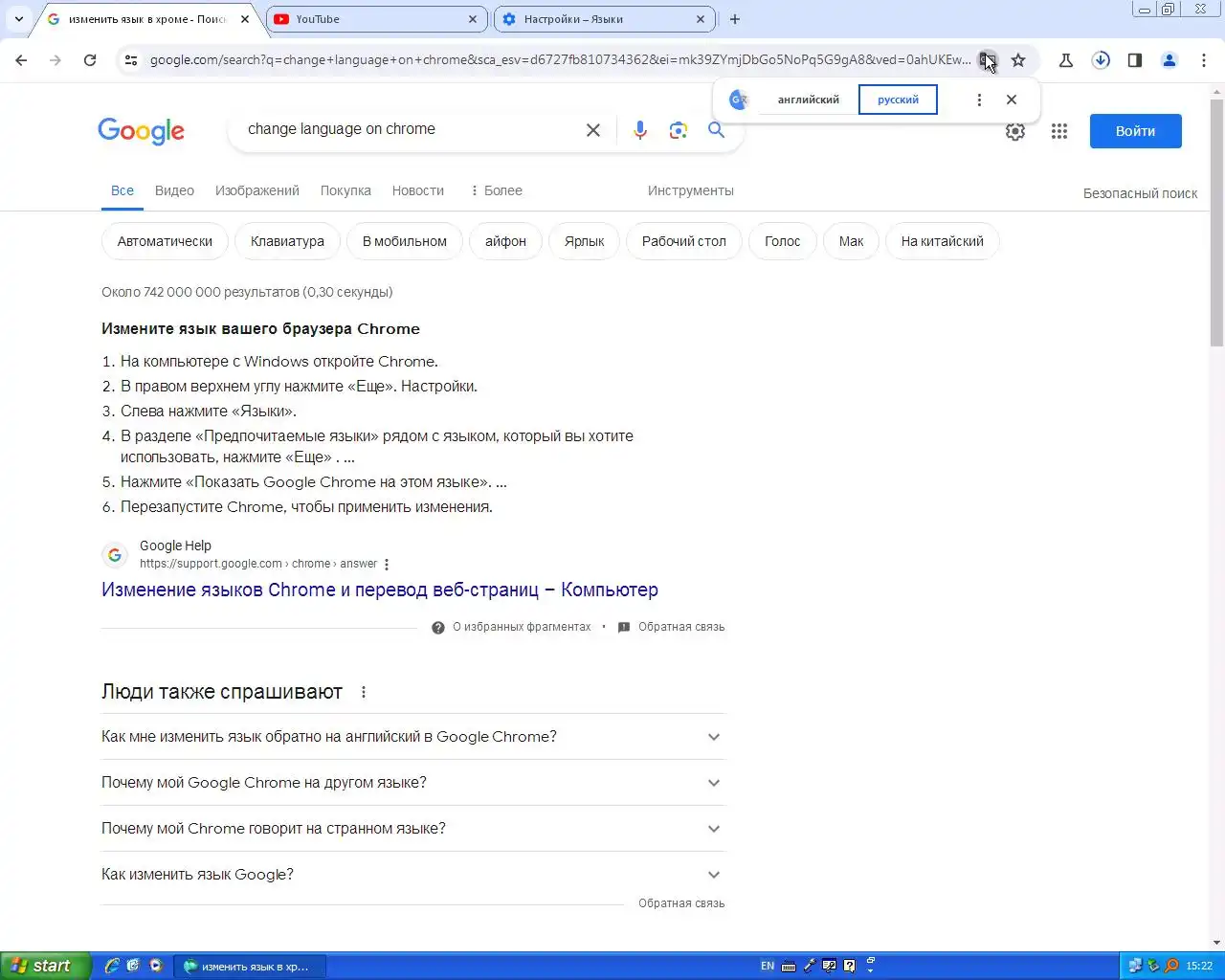Open Инструменты search tools

690,190
